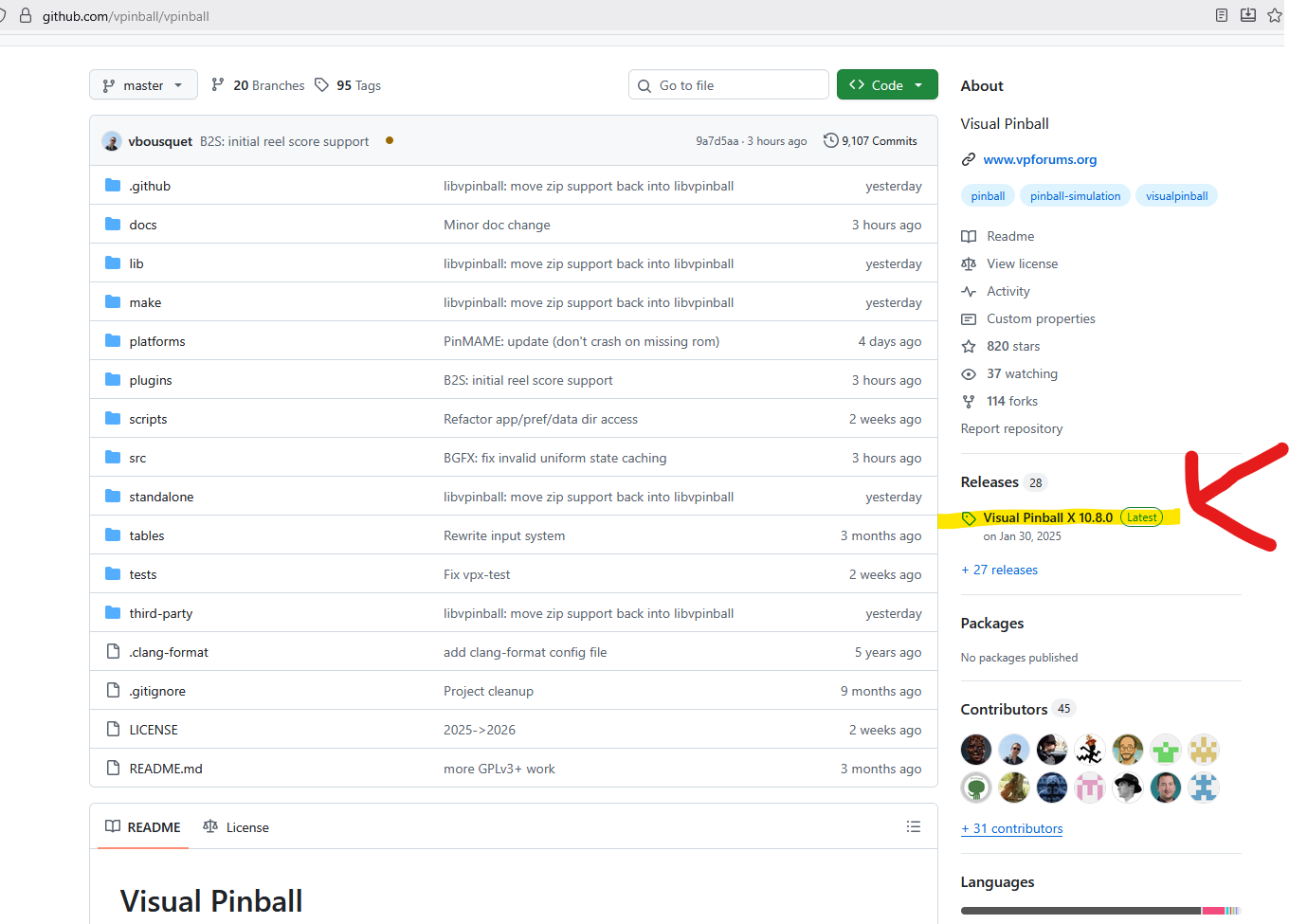Open commit hash 9a7d5aa

click(717, 141)
